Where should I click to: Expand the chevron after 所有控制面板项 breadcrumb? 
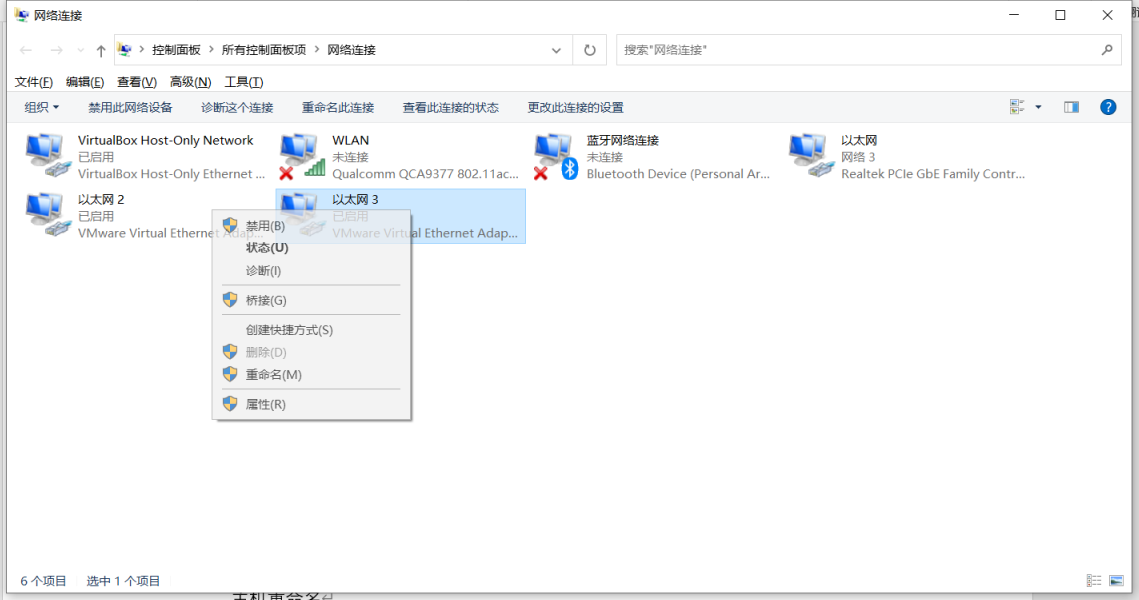(x=317, y=50)
